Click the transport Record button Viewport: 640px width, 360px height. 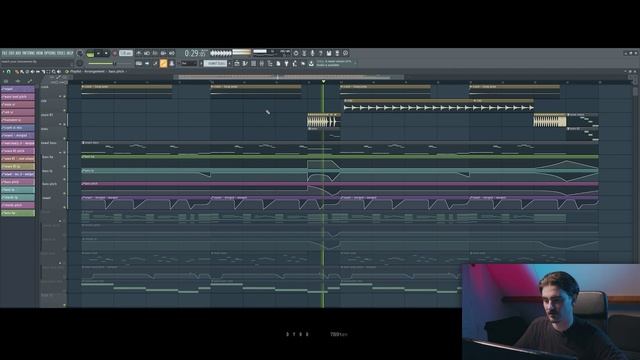[x=115, y=53]
